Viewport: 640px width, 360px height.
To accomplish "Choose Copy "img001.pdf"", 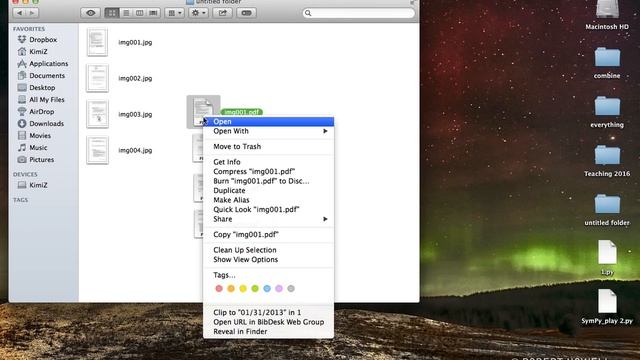I will tap(268, 235).
